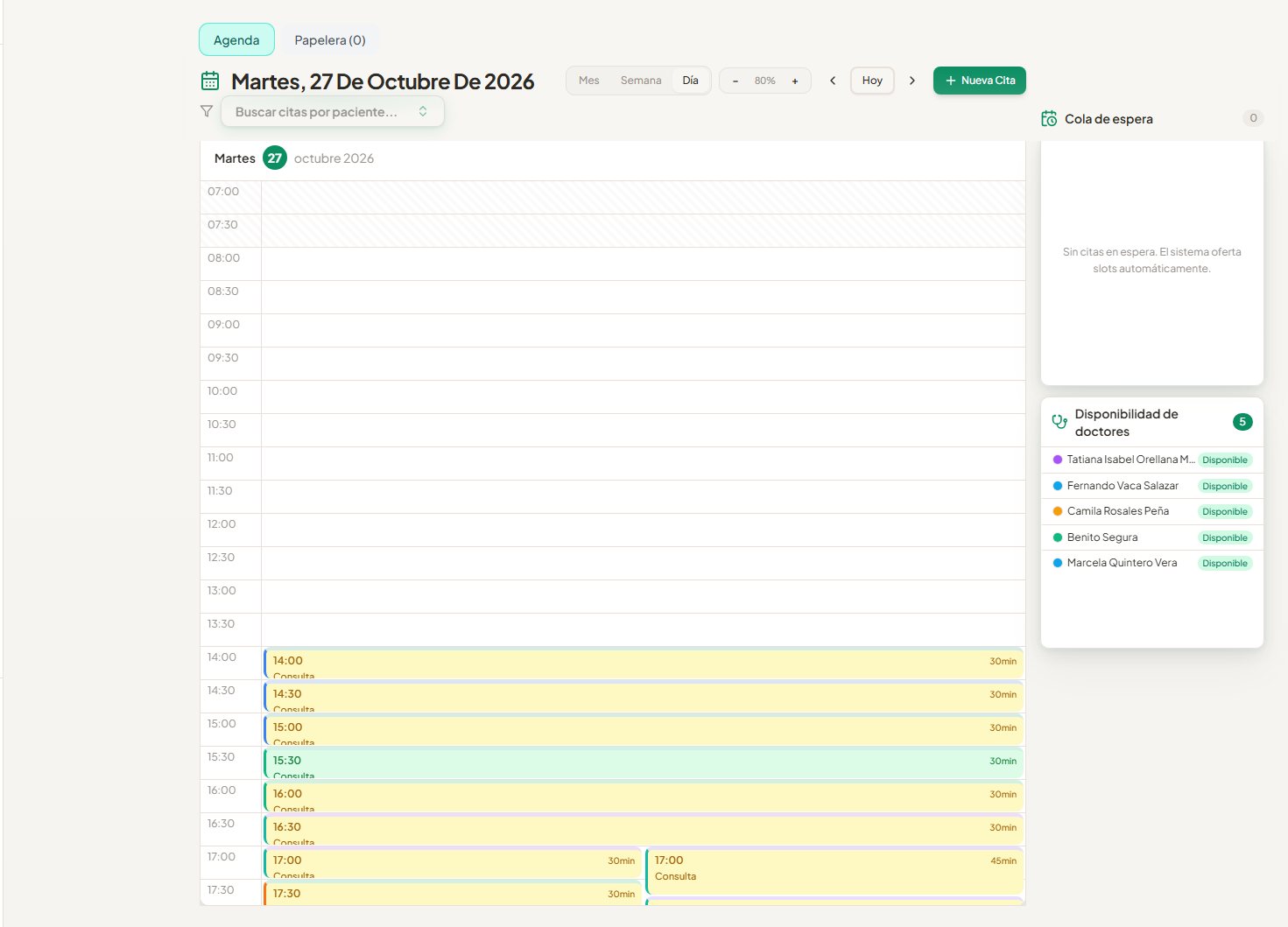Select doctor Fernando Vaca Salazar
1288x927 pixels.
(x=1151, y=486)
